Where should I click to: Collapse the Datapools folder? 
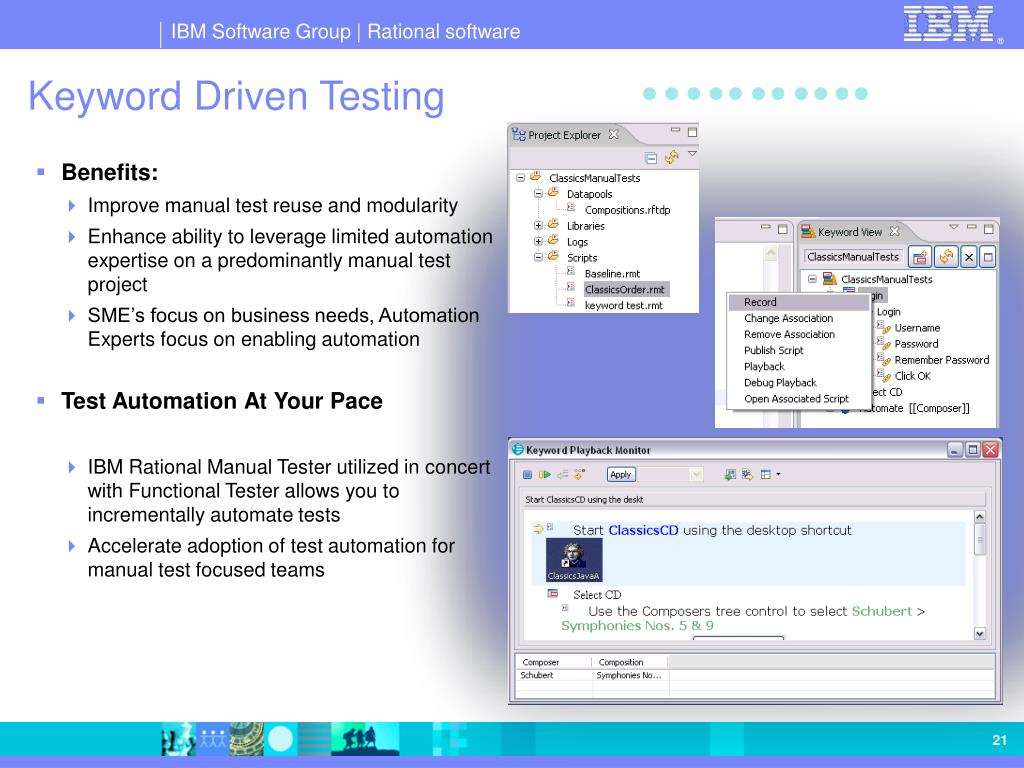pos(538,193)
